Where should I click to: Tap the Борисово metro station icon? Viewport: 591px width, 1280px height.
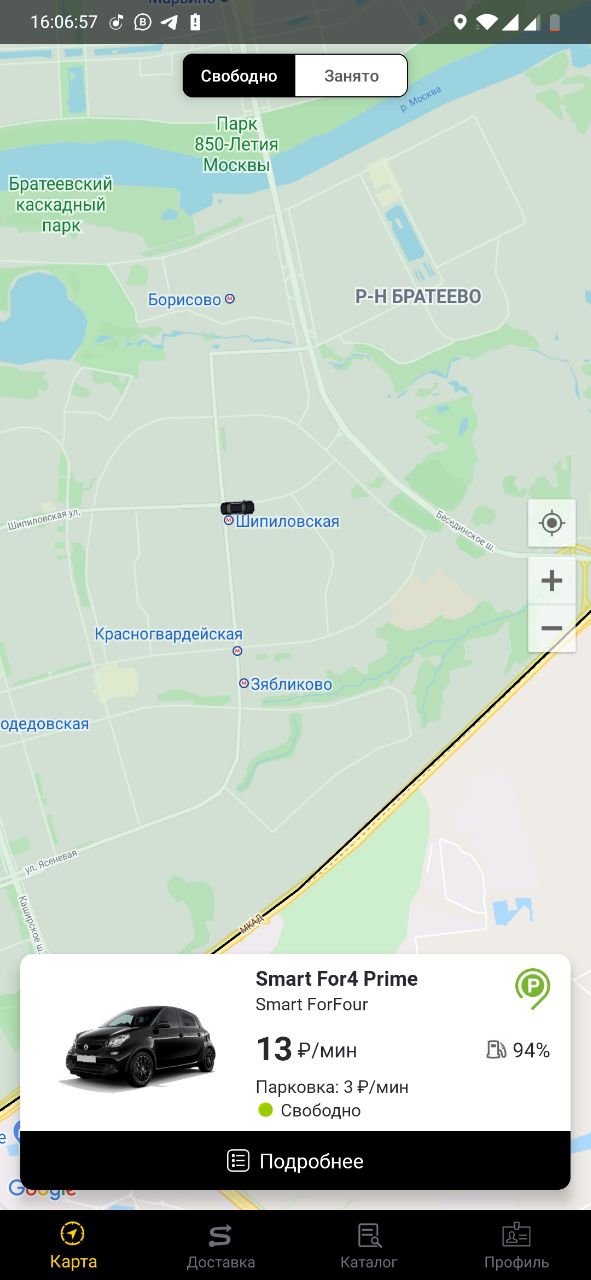point(230,299)
